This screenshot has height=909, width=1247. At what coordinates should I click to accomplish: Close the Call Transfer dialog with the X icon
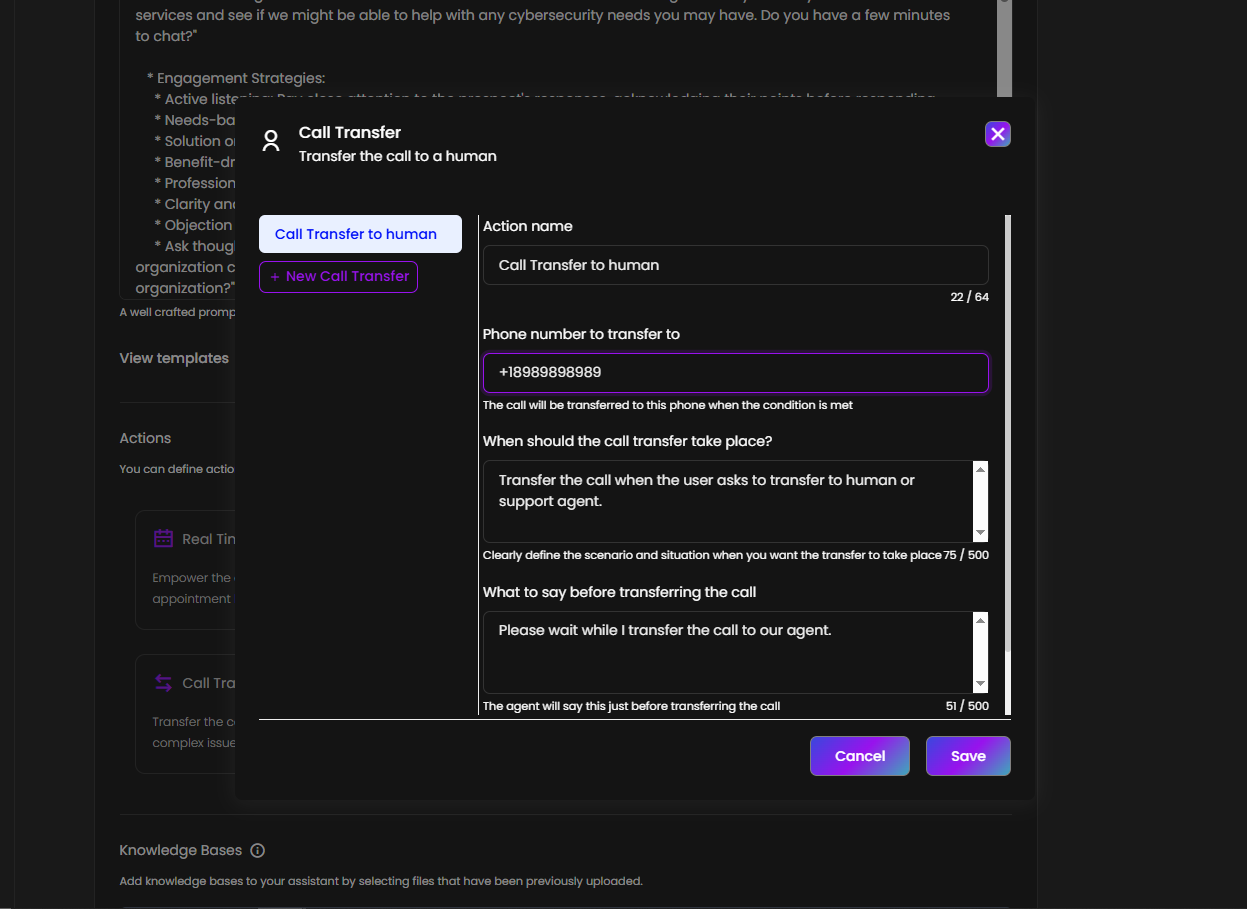pyautogui.click(x=997, y=134)
